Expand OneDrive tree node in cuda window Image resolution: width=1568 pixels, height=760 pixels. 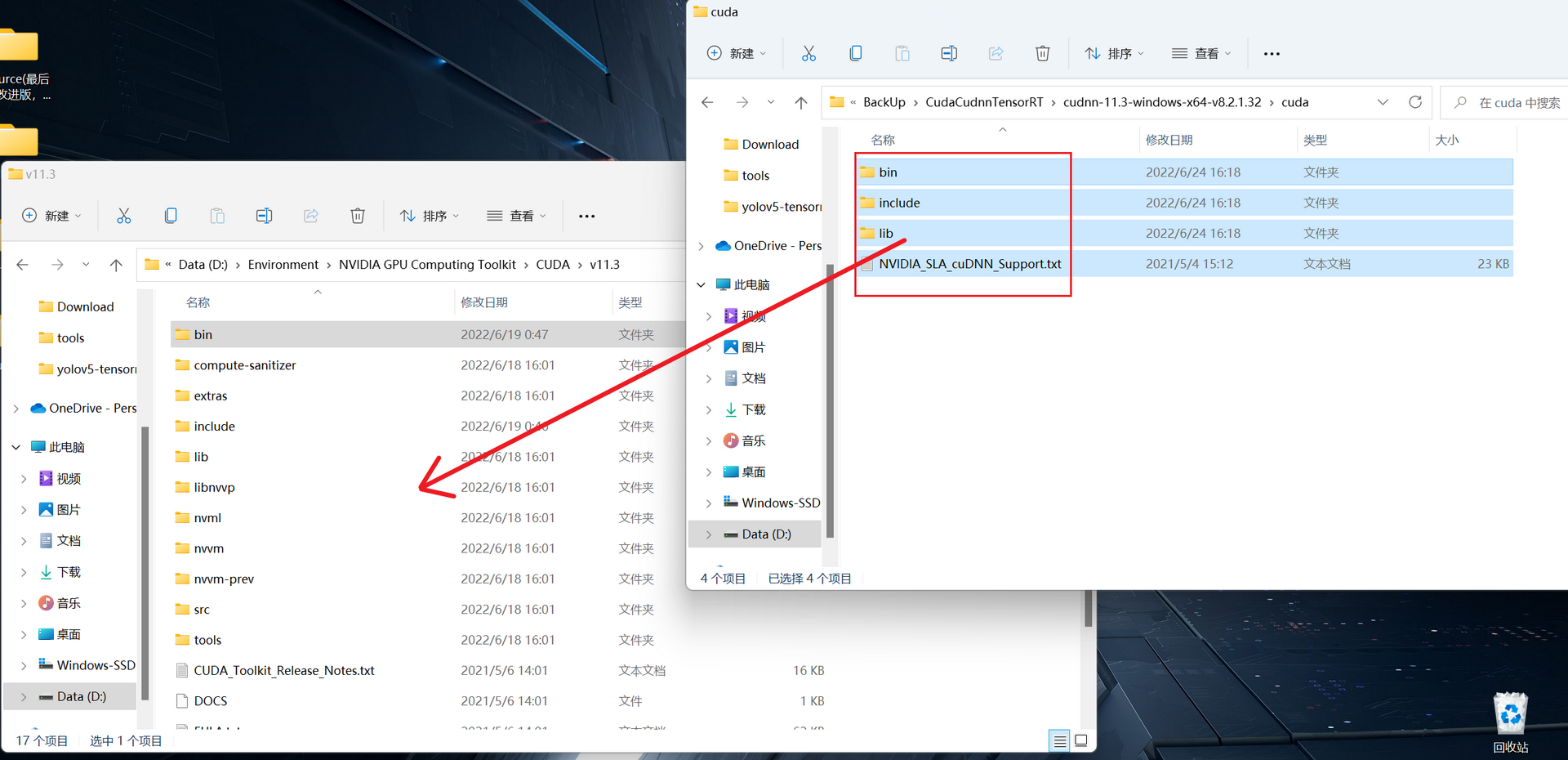pos(701,246)
